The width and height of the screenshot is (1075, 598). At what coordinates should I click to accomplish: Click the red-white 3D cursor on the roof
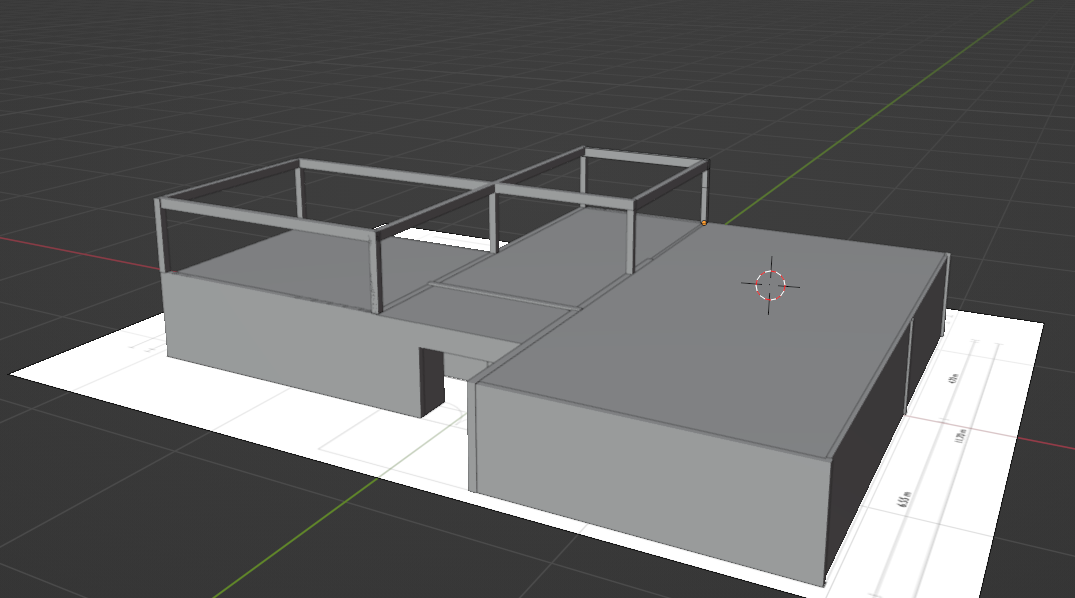tap(770, 285)
